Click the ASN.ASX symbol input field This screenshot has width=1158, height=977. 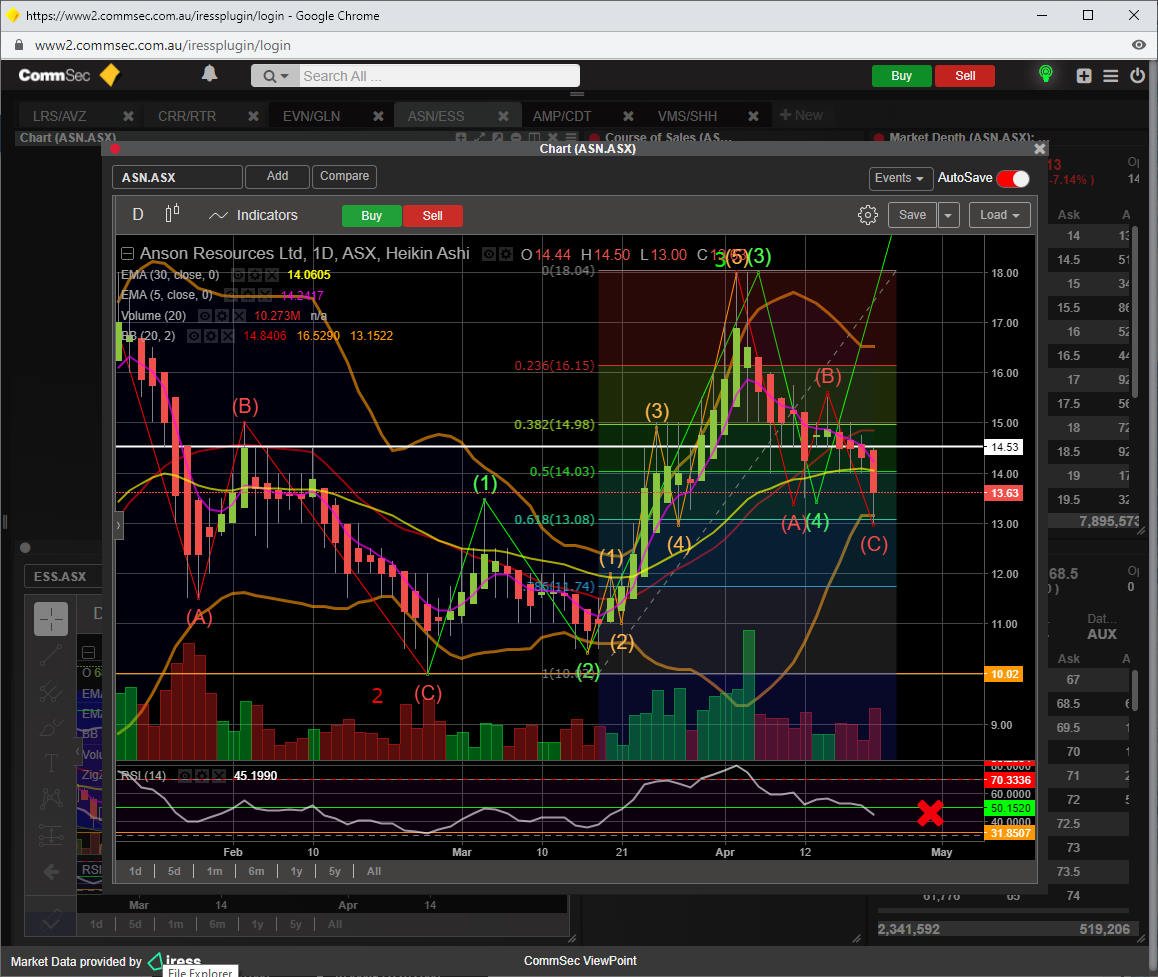click(x=177, y=177)
